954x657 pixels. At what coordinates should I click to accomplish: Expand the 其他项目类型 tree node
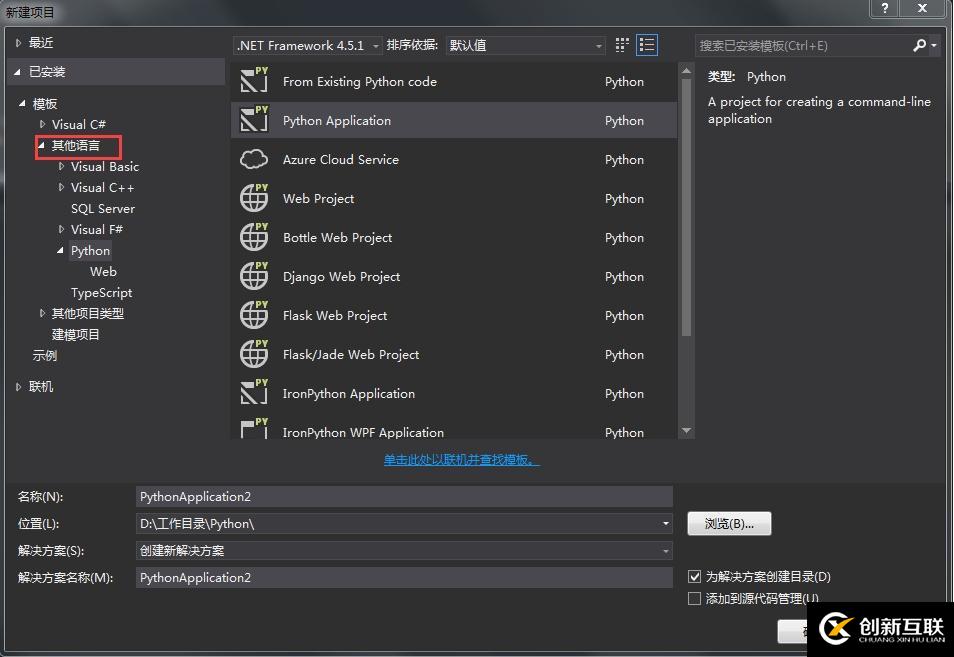43,313
